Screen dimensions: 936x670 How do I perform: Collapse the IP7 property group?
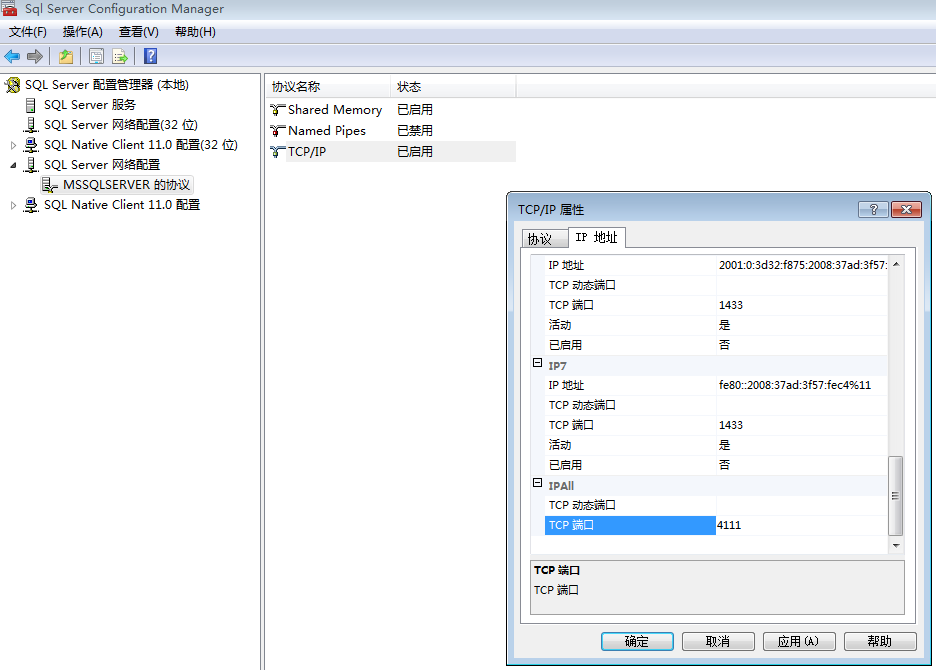click(x=537, y=363)
